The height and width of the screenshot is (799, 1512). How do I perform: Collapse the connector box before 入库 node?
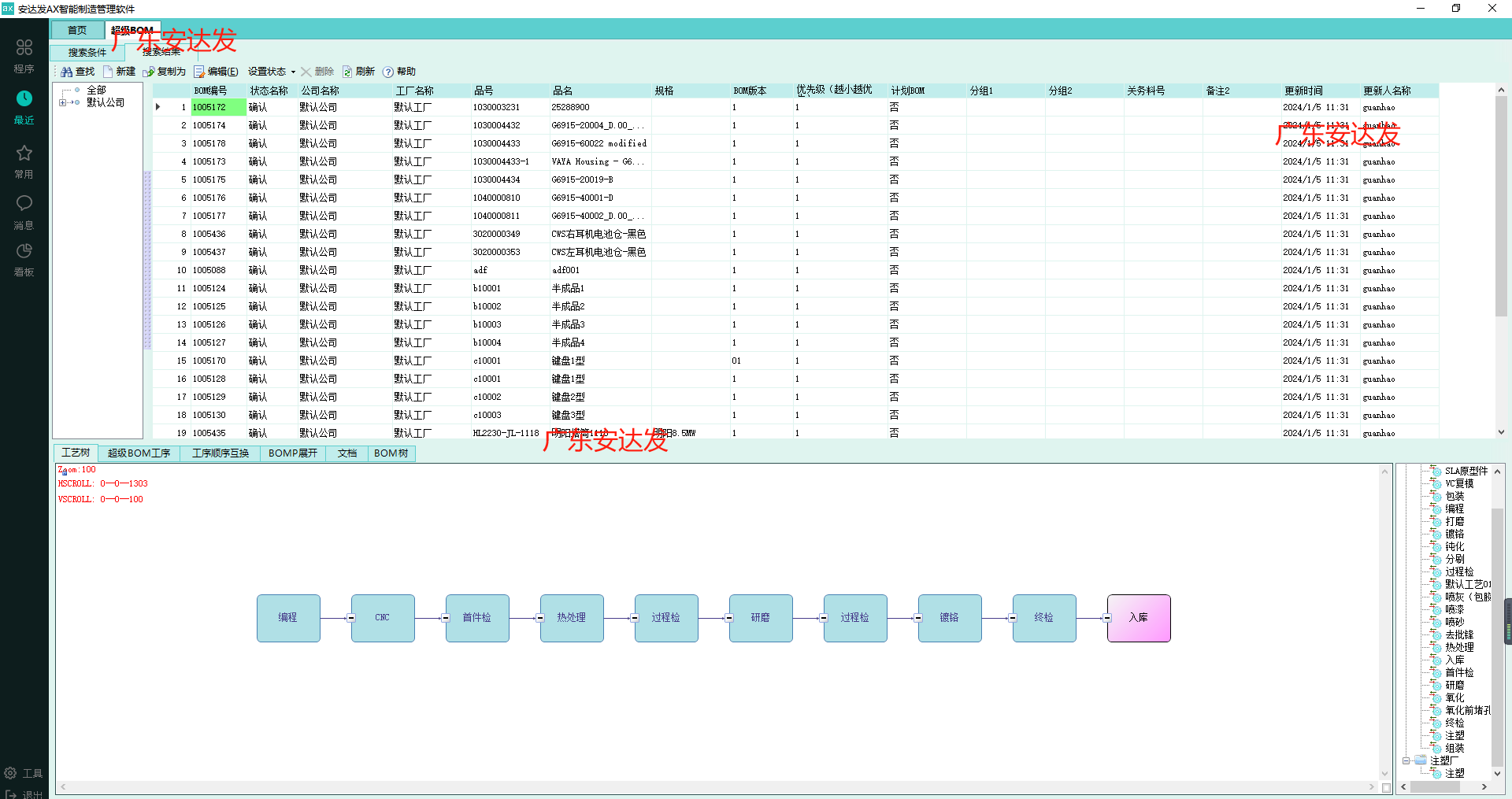click(x=1107, y=618)
